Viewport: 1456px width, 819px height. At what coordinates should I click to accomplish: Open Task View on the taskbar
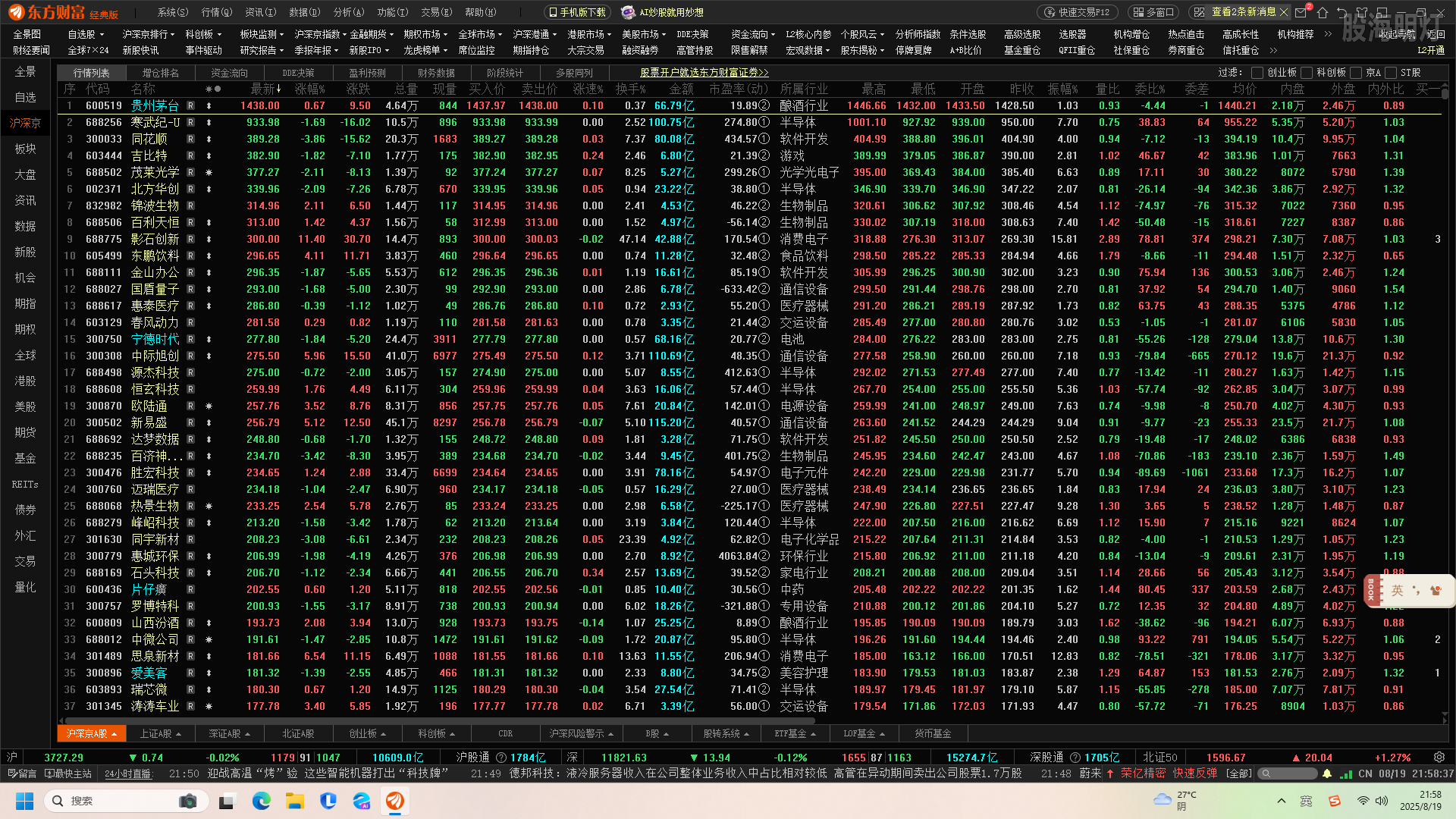[x=228, y=801]
